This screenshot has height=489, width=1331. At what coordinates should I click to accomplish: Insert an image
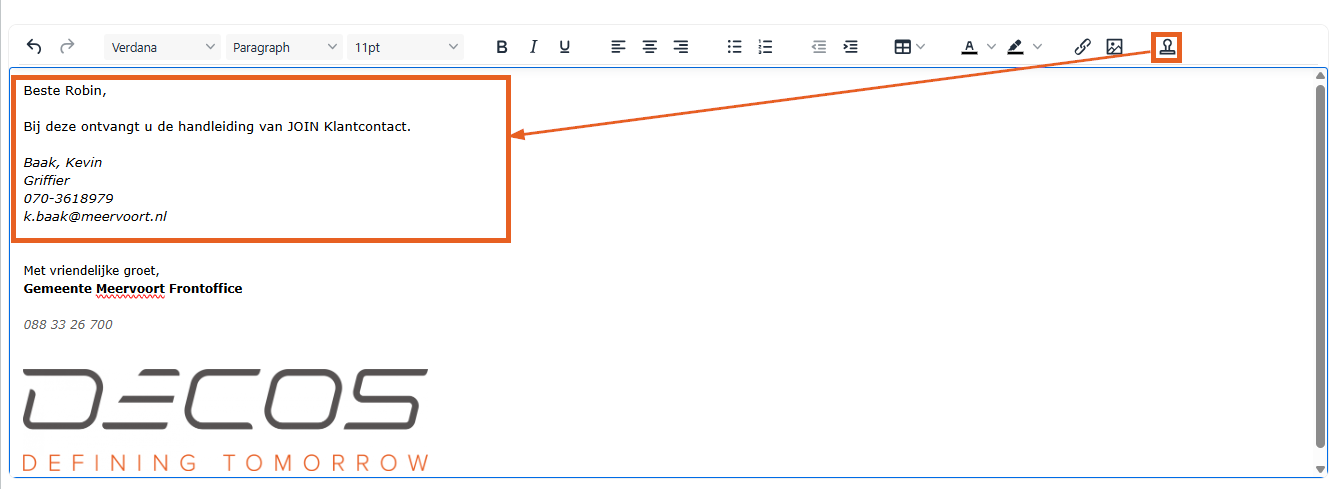pos(1114,47)
